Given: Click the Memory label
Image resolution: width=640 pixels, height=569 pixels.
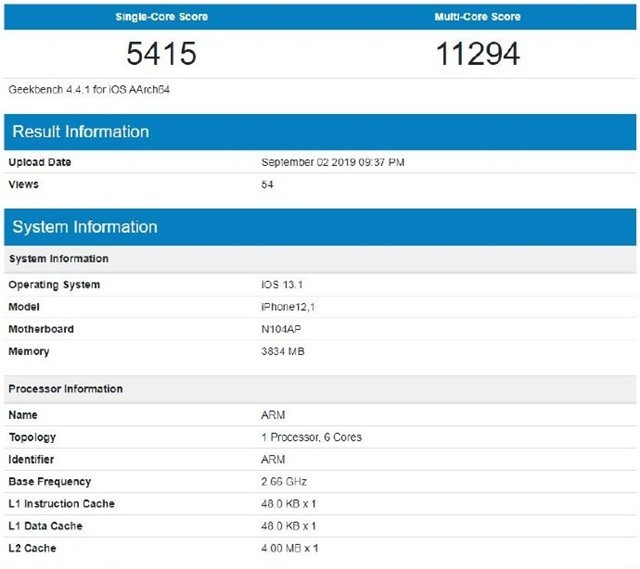Looking at the screenshot, I should [29, 351].
